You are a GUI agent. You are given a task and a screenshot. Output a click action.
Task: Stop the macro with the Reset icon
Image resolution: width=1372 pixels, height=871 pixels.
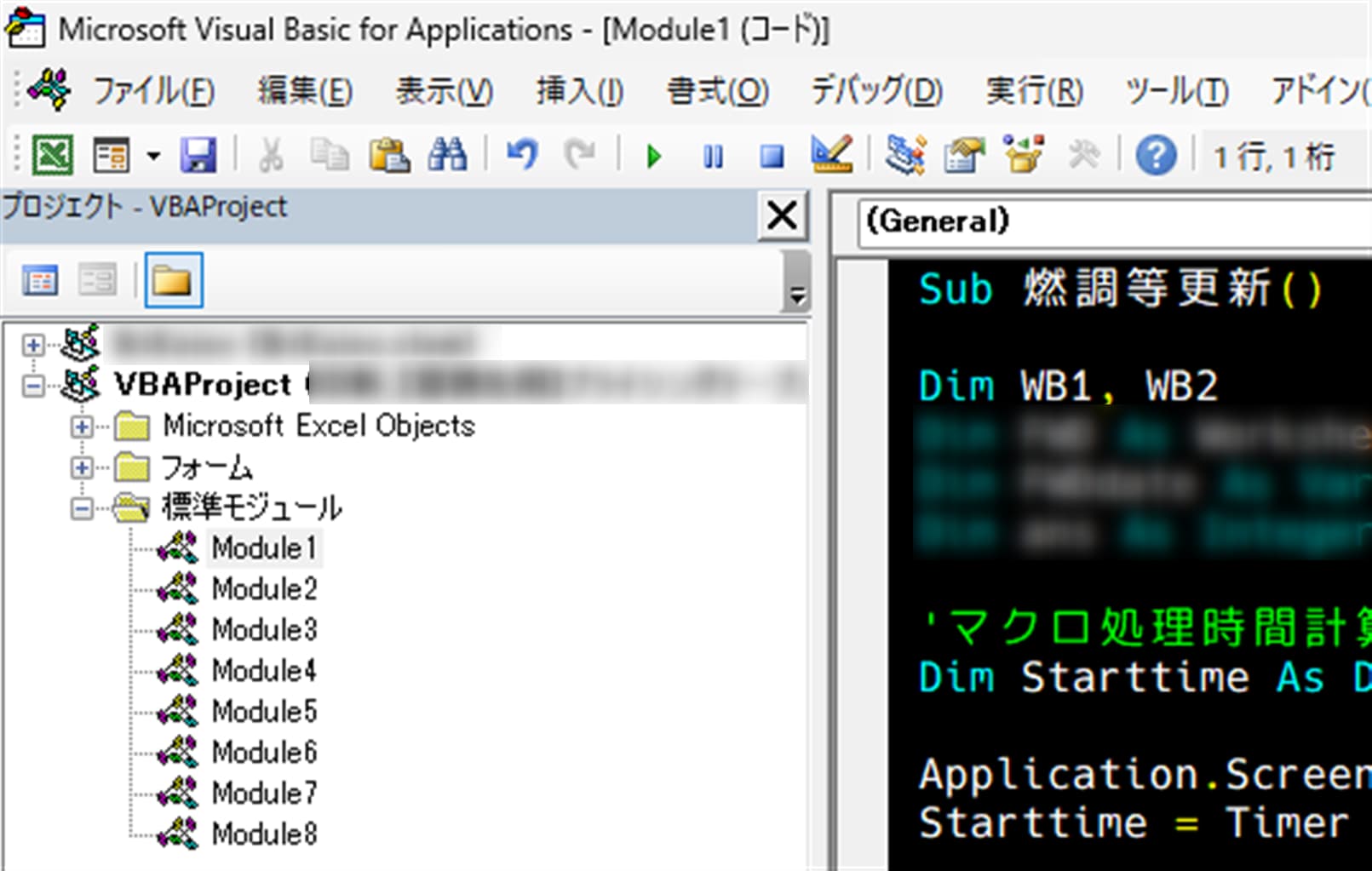point(772,156)
